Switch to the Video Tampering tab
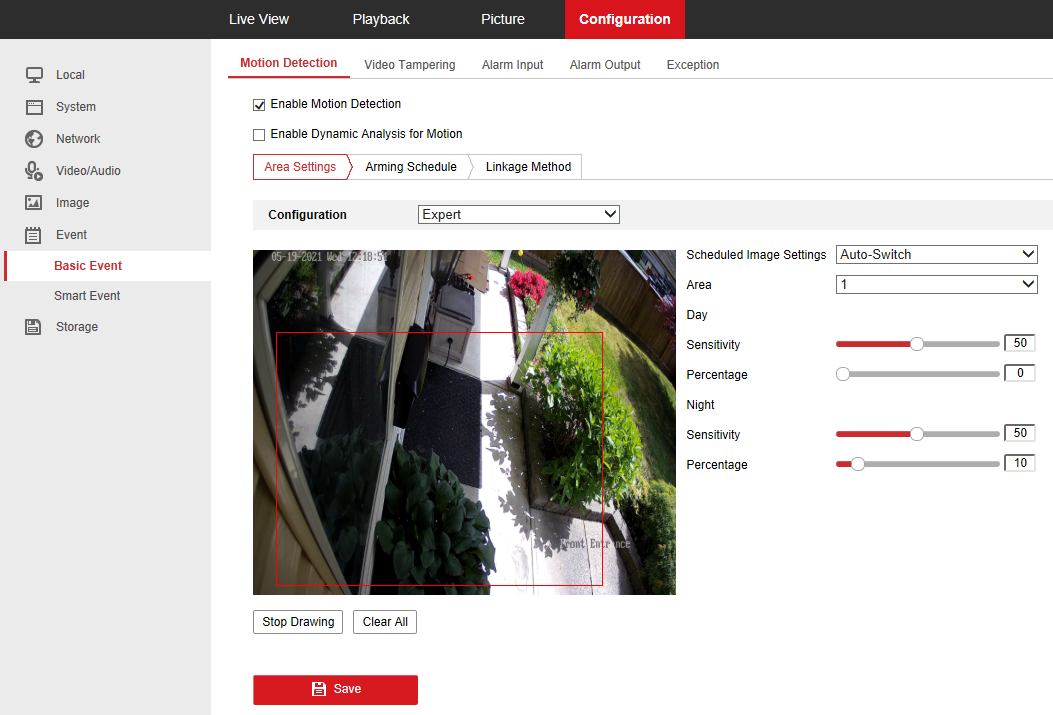This screenshot has height=715, width=1053. click(x=409, y=64)
